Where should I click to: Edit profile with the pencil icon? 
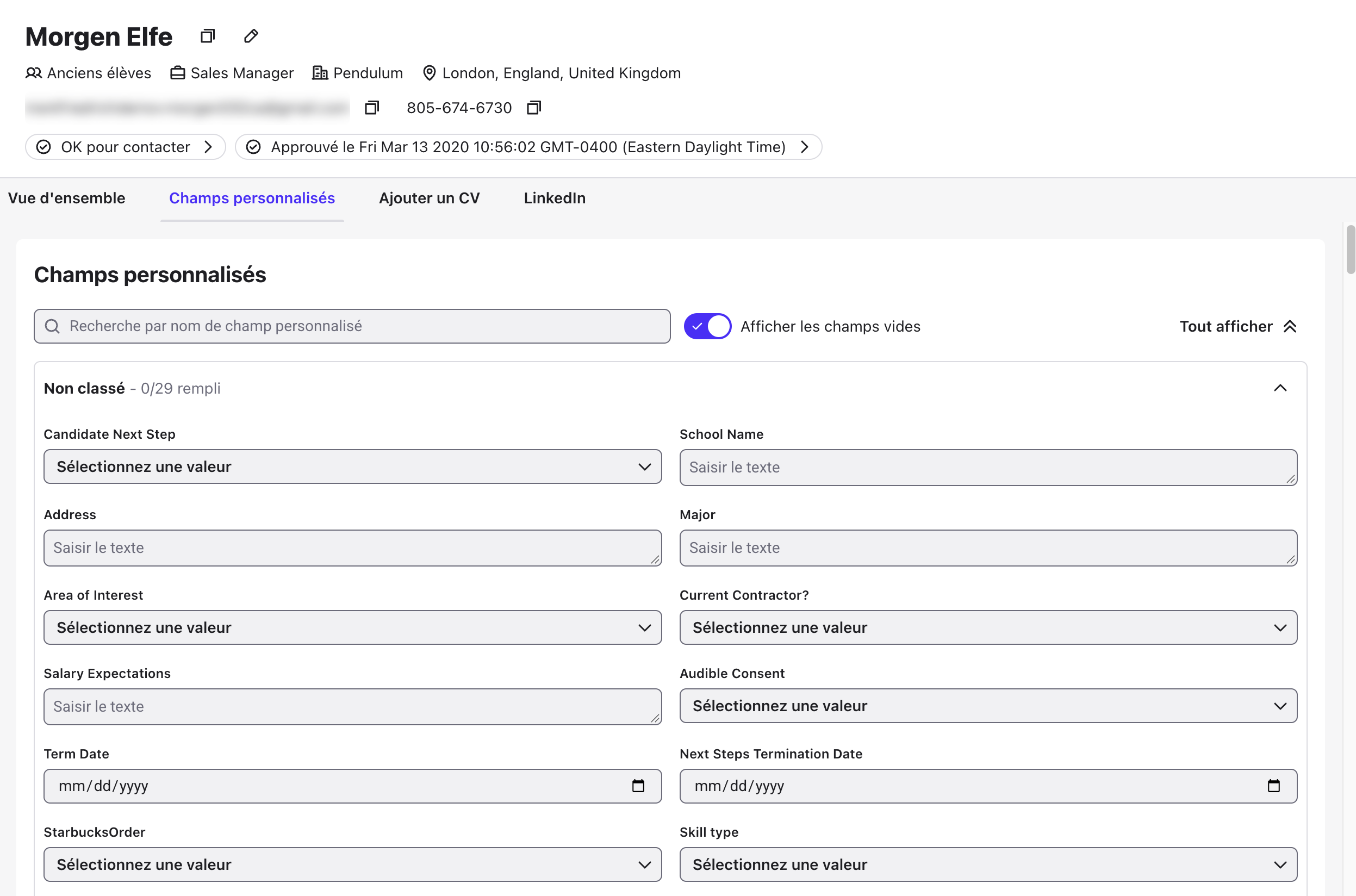click(x=251, y=37)
